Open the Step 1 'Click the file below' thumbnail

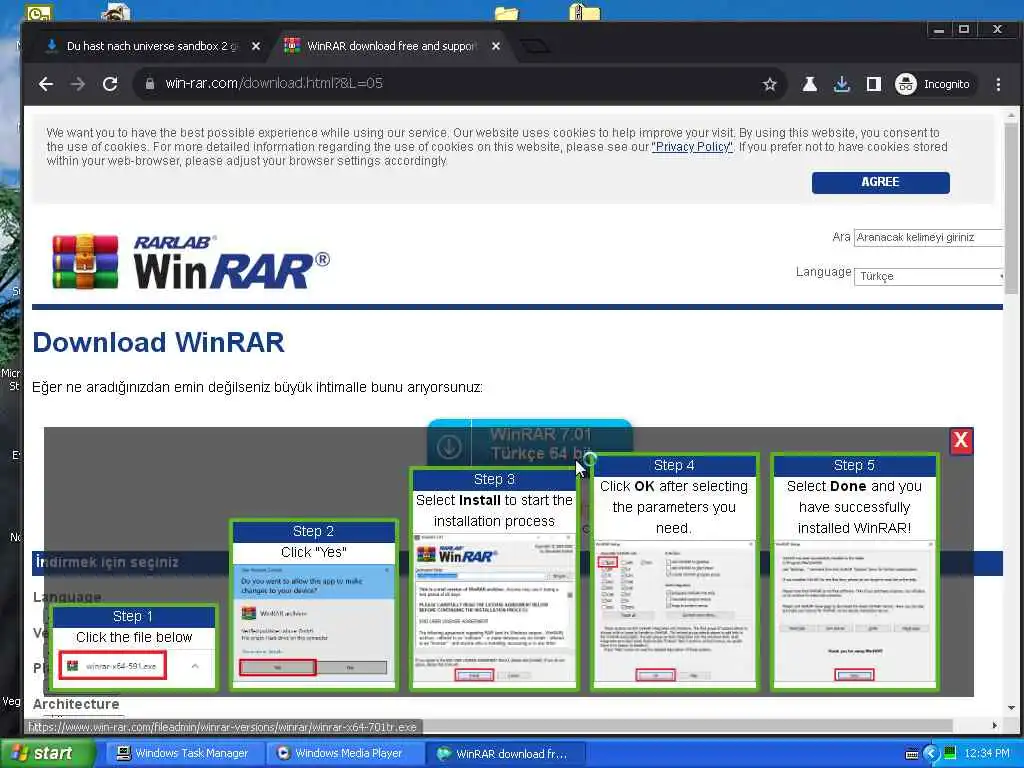pos(134,647)
